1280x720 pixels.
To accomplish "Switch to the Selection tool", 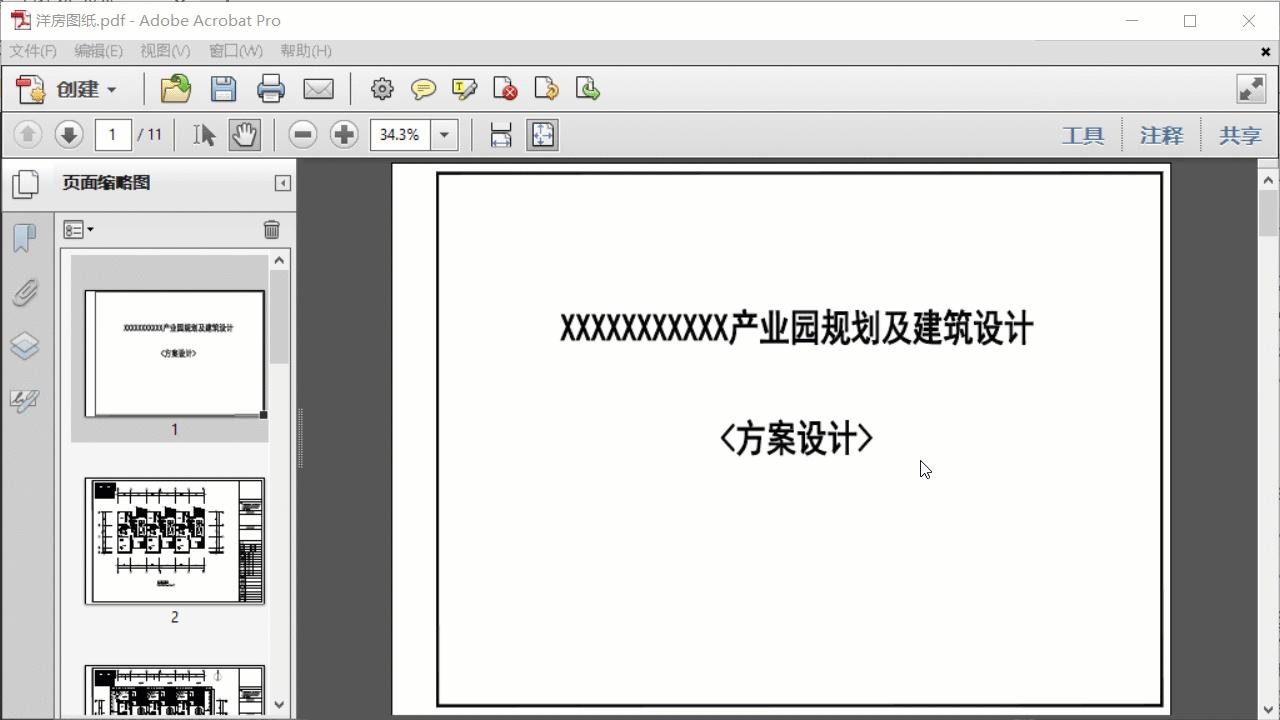I will [x=203, y=134].
